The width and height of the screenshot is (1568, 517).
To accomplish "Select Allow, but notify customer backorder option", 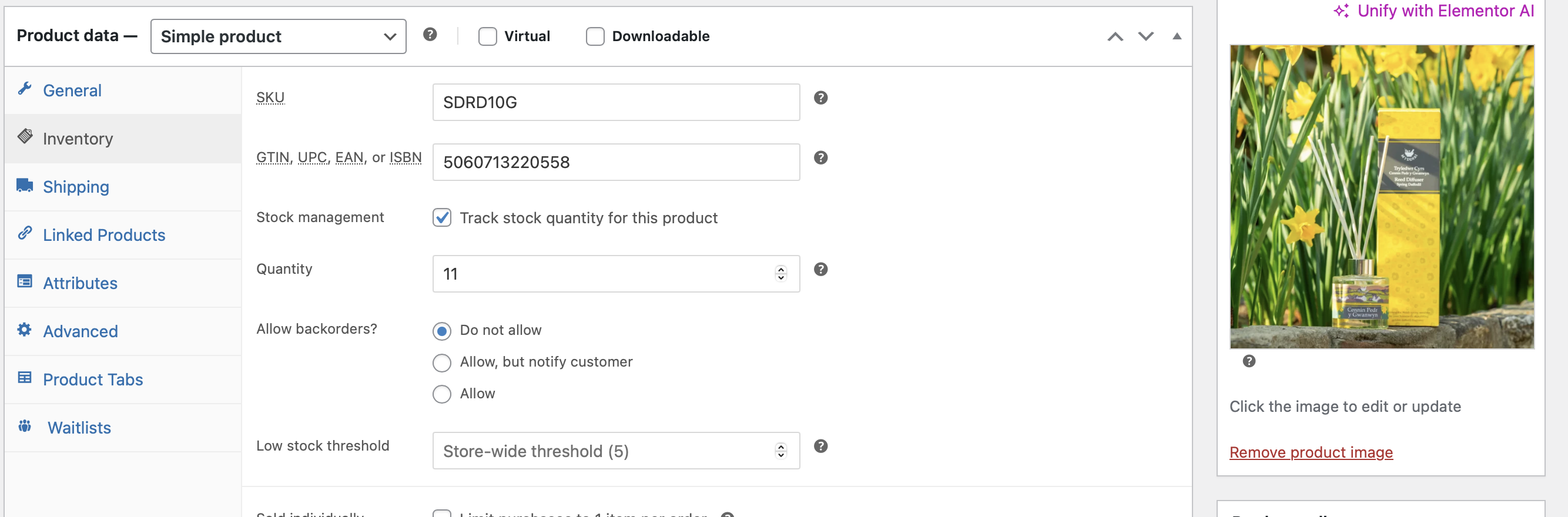I will (442, 362).
